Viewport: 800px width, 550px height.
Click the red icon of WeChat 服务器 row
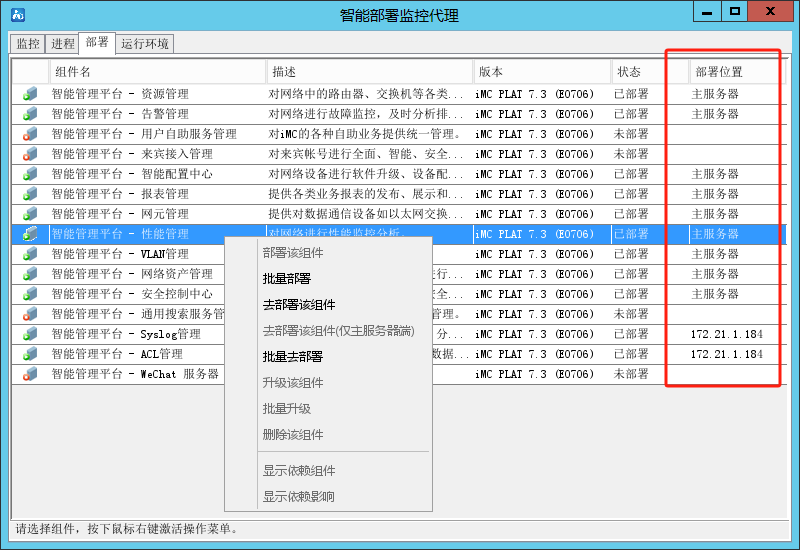pos(30,374)
